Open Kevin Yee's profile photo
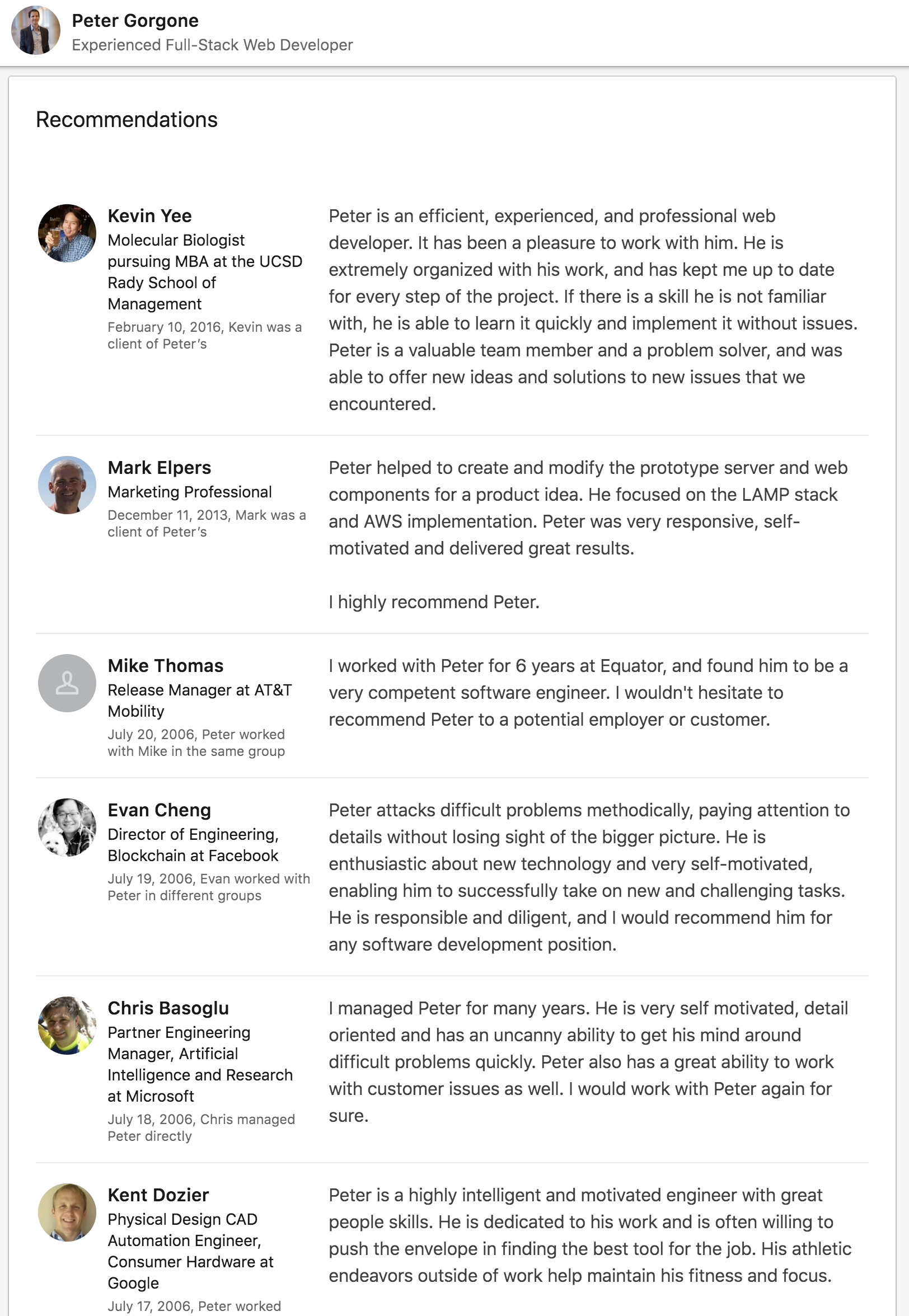 point(67,233)
